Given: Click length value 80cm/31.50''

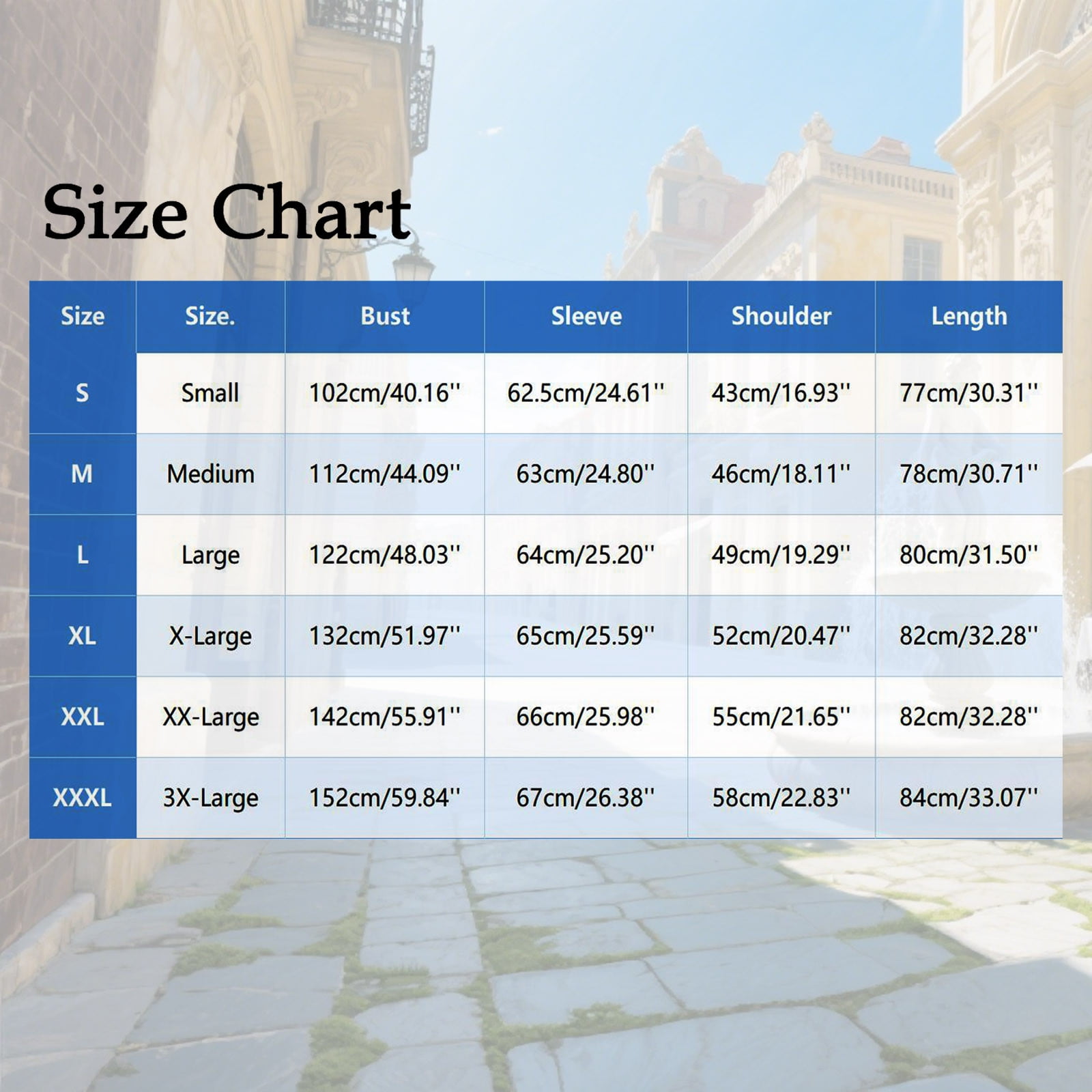Looking at the screenshot, I should coord(968,555).
